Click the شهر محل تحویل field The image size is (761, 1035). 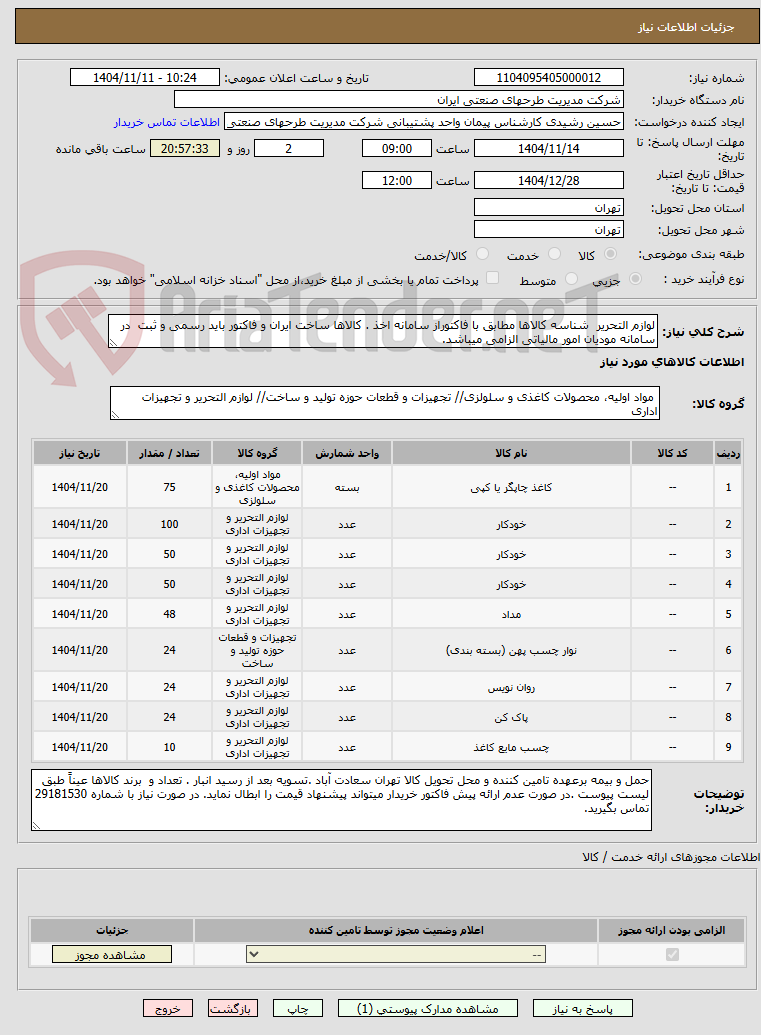[x=548, y=230]
